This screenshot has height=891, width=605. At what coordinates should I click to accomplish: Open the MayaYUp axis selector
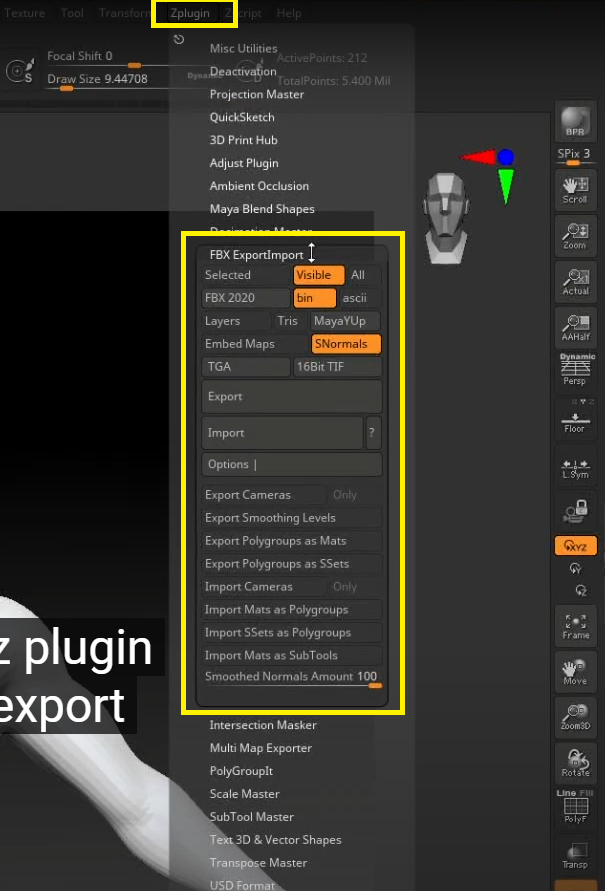345,321
